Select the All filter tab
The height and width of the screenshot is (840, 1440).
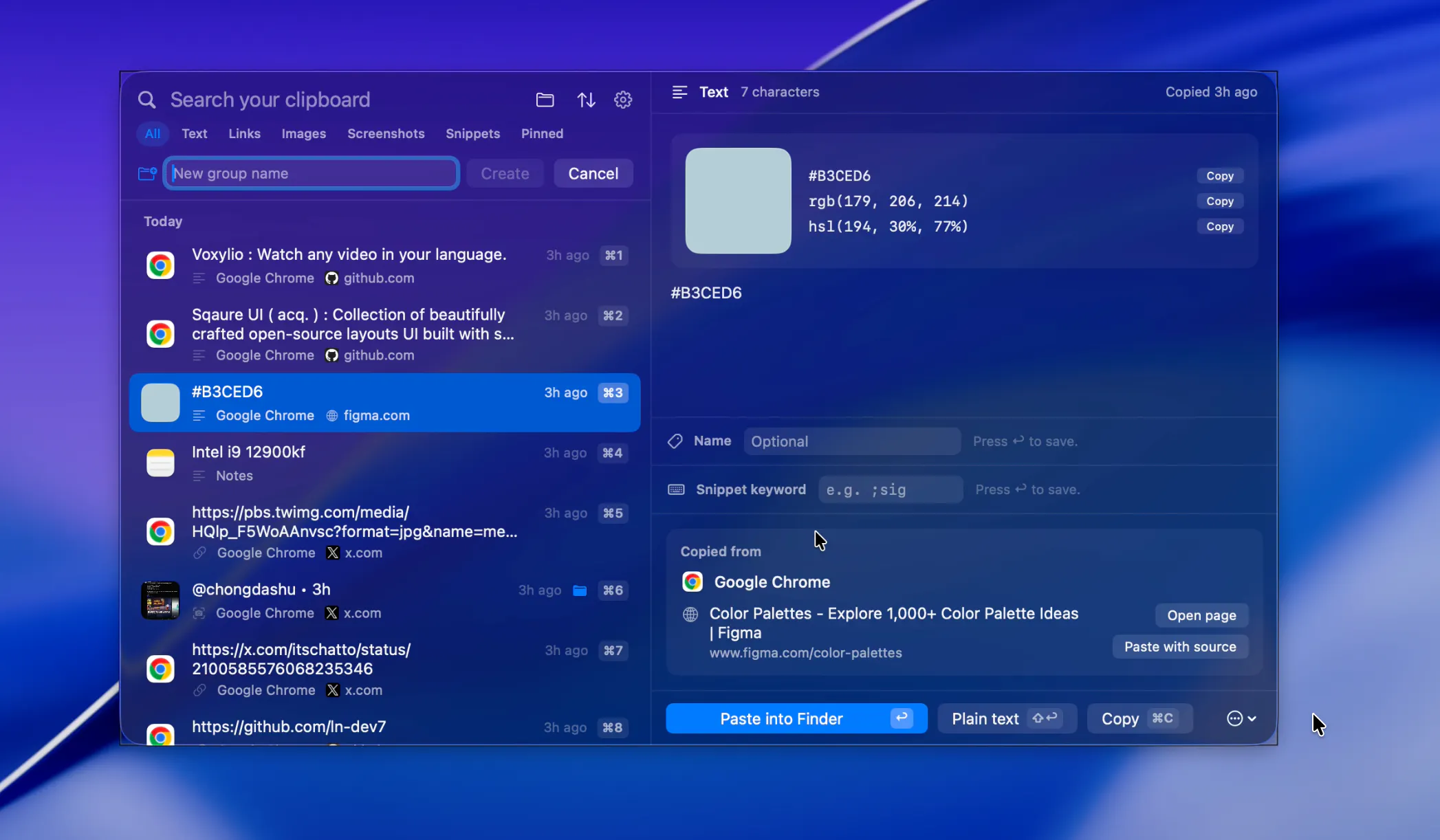pyautogui.click(x=153, y=133)
